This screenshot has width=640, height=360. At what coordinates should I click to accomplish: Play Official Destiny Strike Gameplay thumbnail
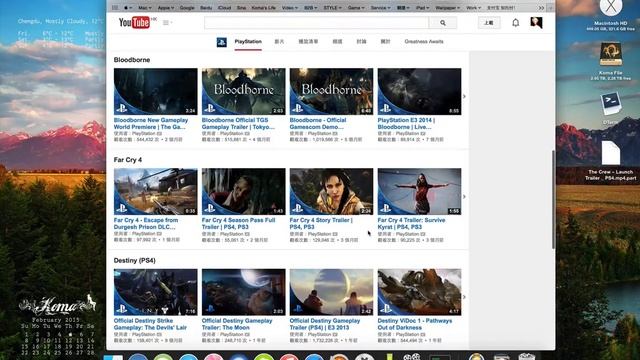(x=156, y=292)
